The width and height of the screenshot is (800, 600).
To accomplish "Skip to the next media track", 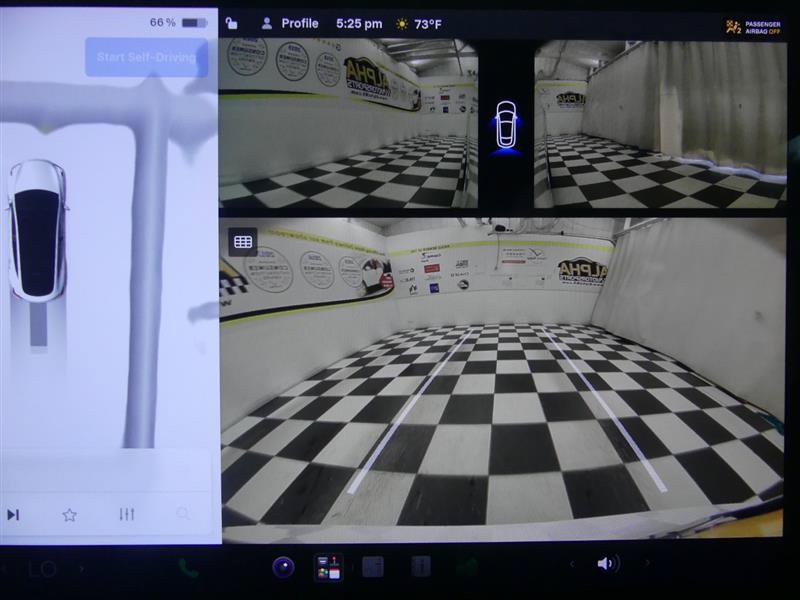I will tap(13, 515).
